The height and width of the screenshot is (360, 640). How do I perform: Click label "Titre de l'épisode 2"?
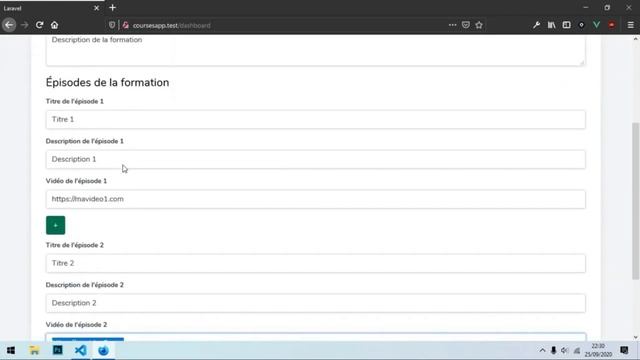click(75, 245)
